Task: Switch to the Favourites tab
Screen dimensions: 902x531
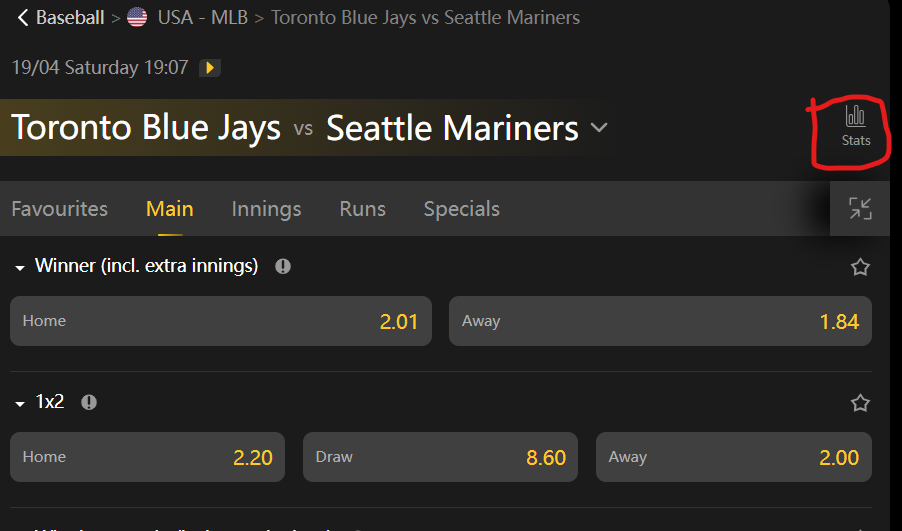Action: (59, 209)
